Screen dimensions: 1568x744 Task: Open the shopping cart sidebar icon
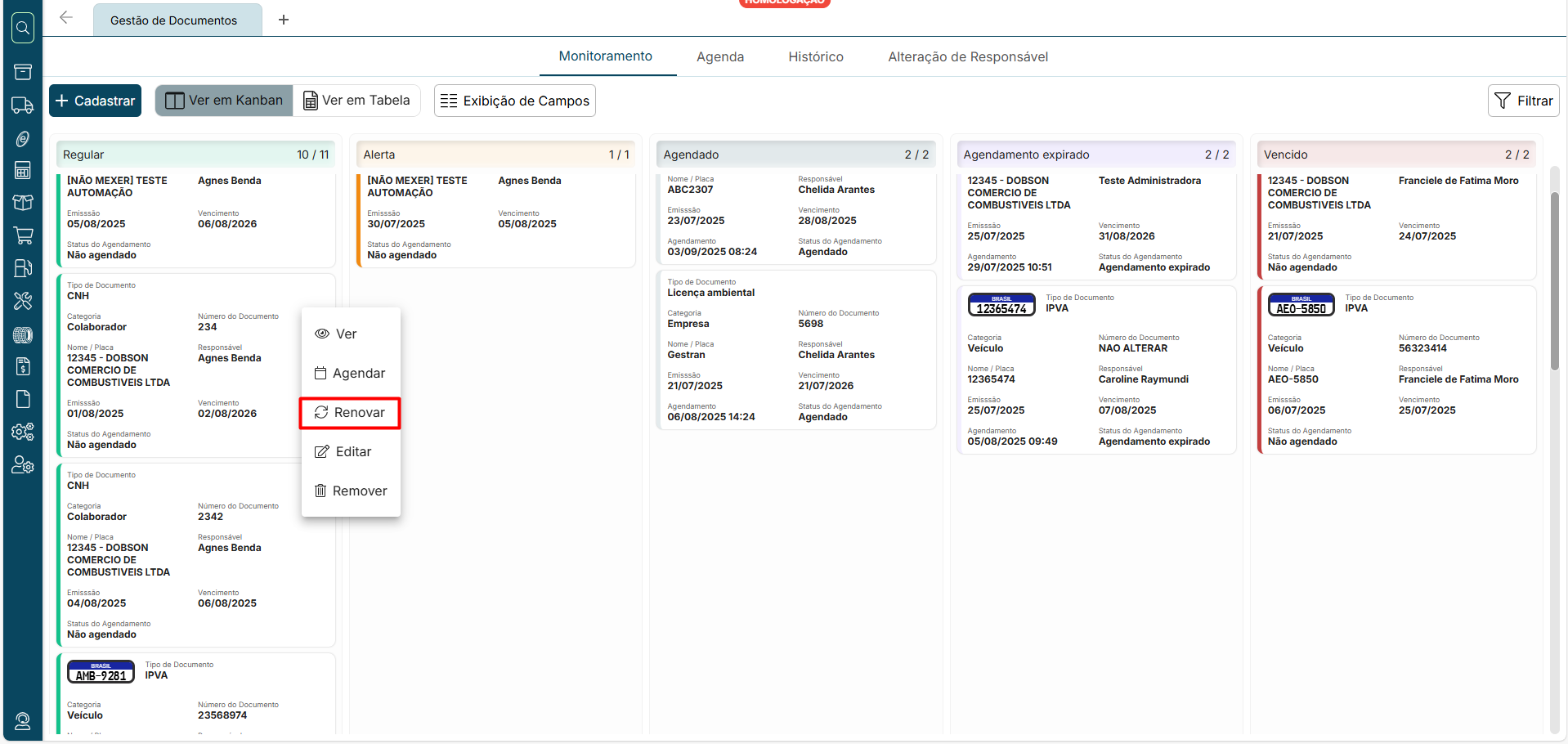coord(23,235)
